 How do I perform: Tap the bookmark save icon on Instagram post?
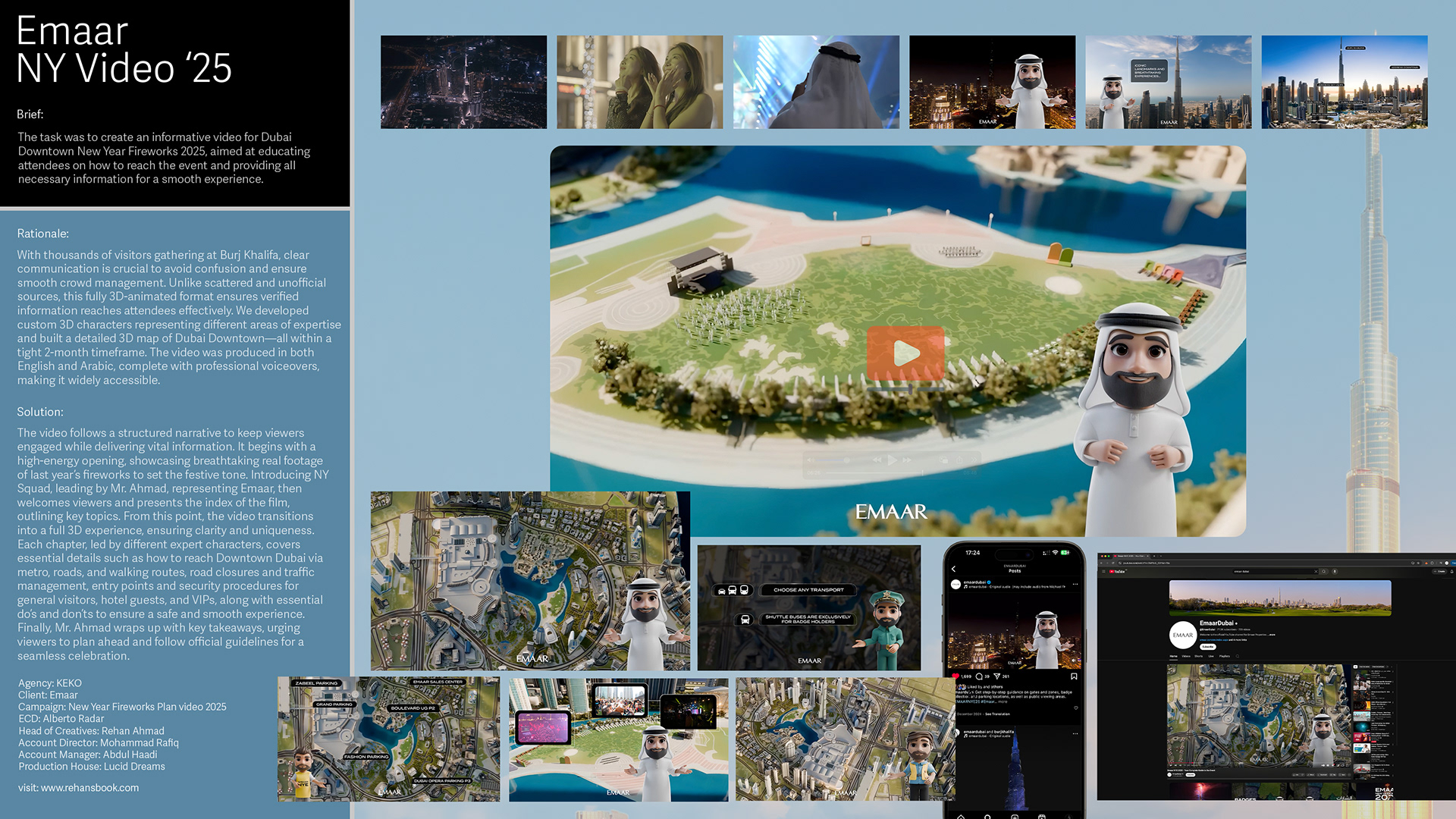[x=1074, y=676]
